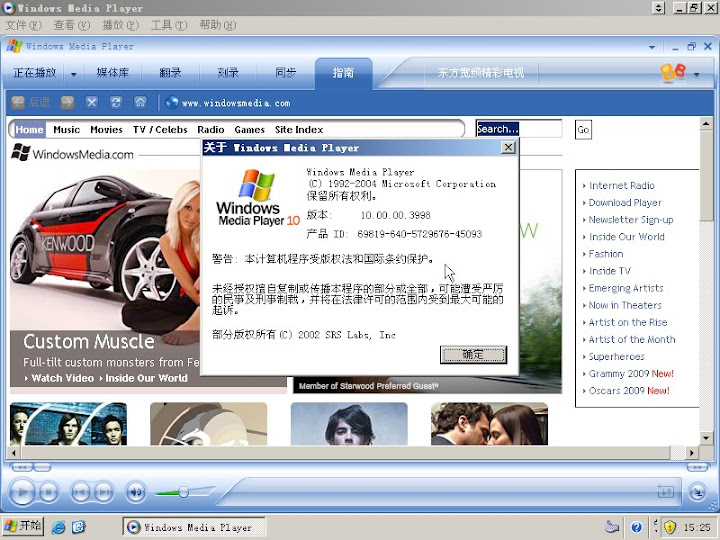Image resolution: width=720 pixels, height=540 pixels.
Task: Click the fast-forward seek button at right of seek bar
Action: click(x=697, y=467)
